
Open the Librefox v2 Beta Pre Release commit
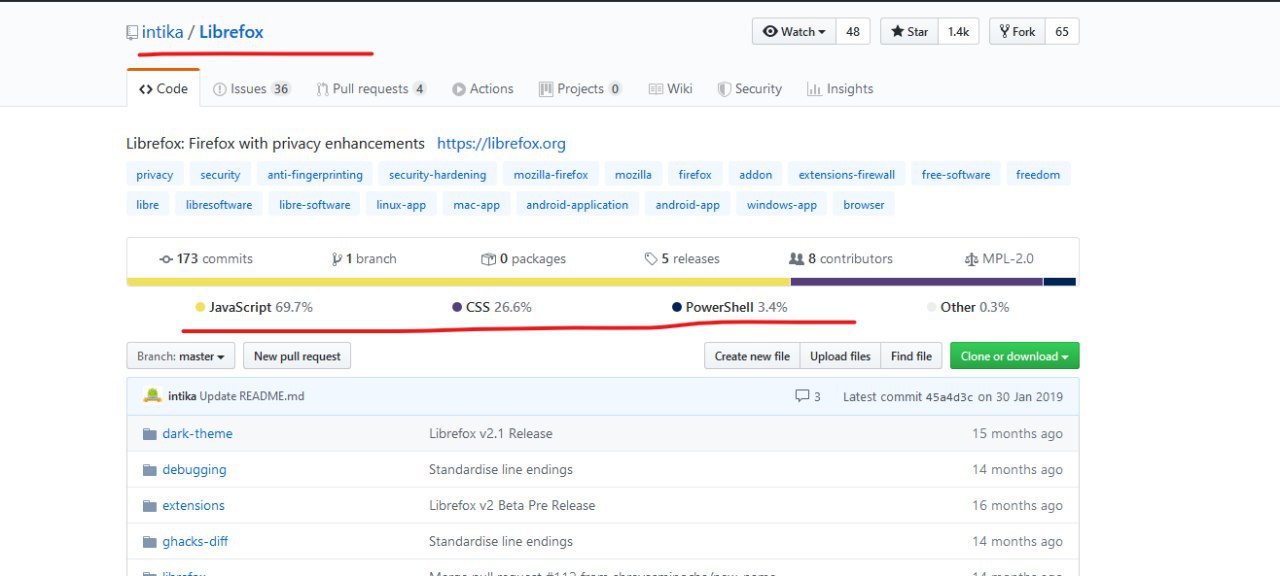click(512, 506)
